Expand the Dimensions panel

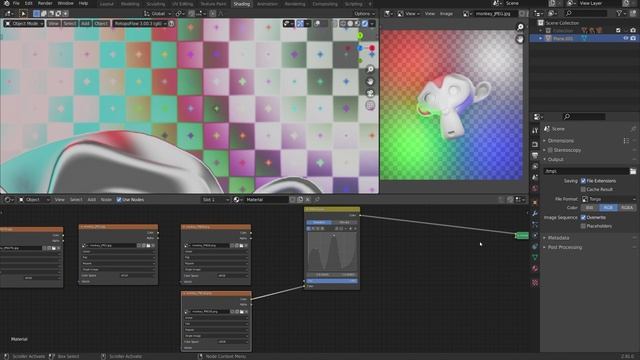560,140
